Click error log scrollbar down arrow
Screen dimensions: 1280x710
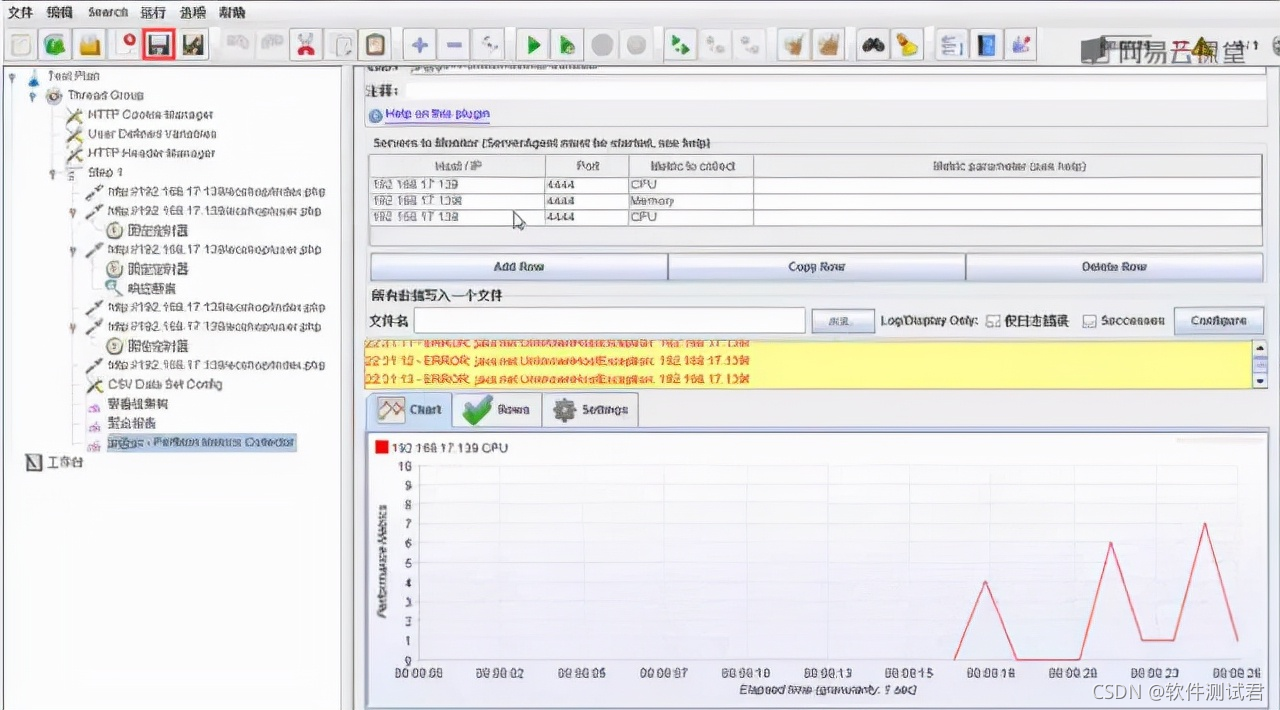pos(1259,381)
